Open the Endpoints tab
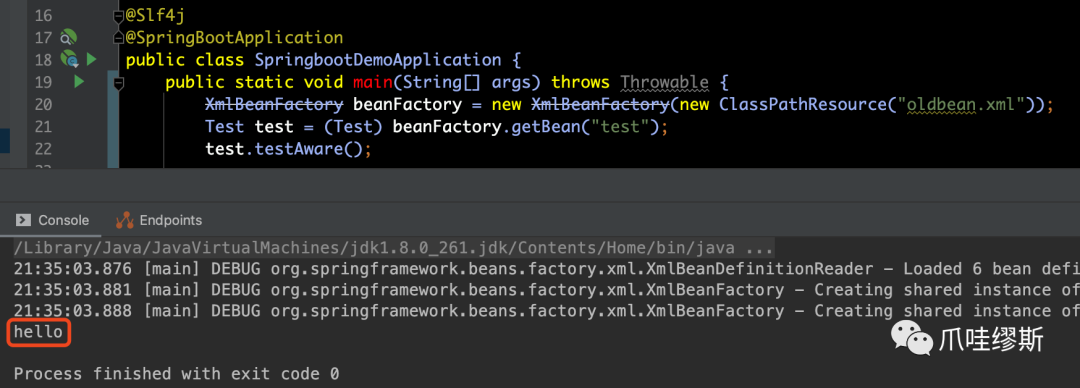Viewport: 1080px width, 388px height. (159, 220)
